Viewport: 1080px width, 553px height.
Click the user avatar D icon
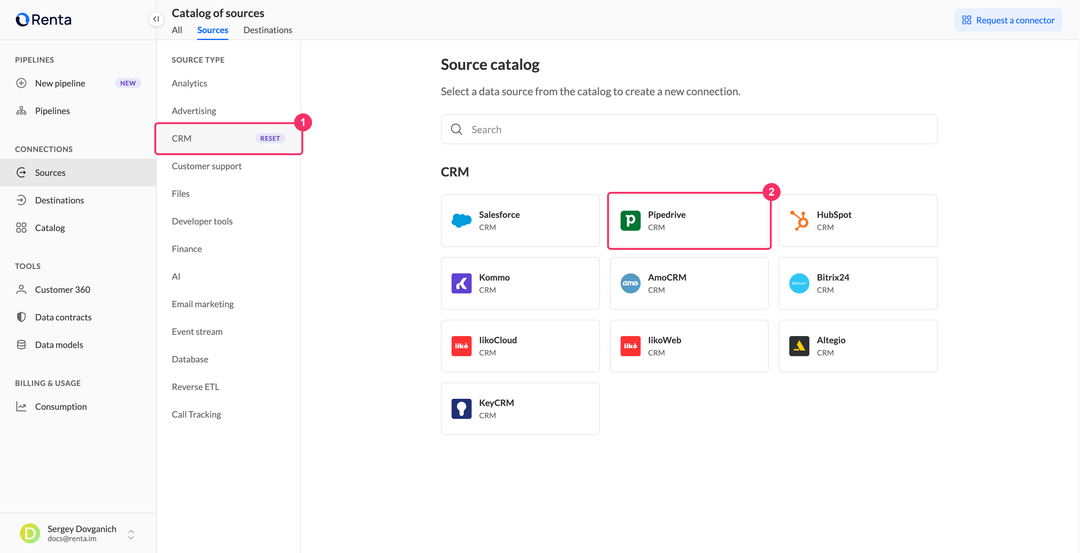coord(30,533)
